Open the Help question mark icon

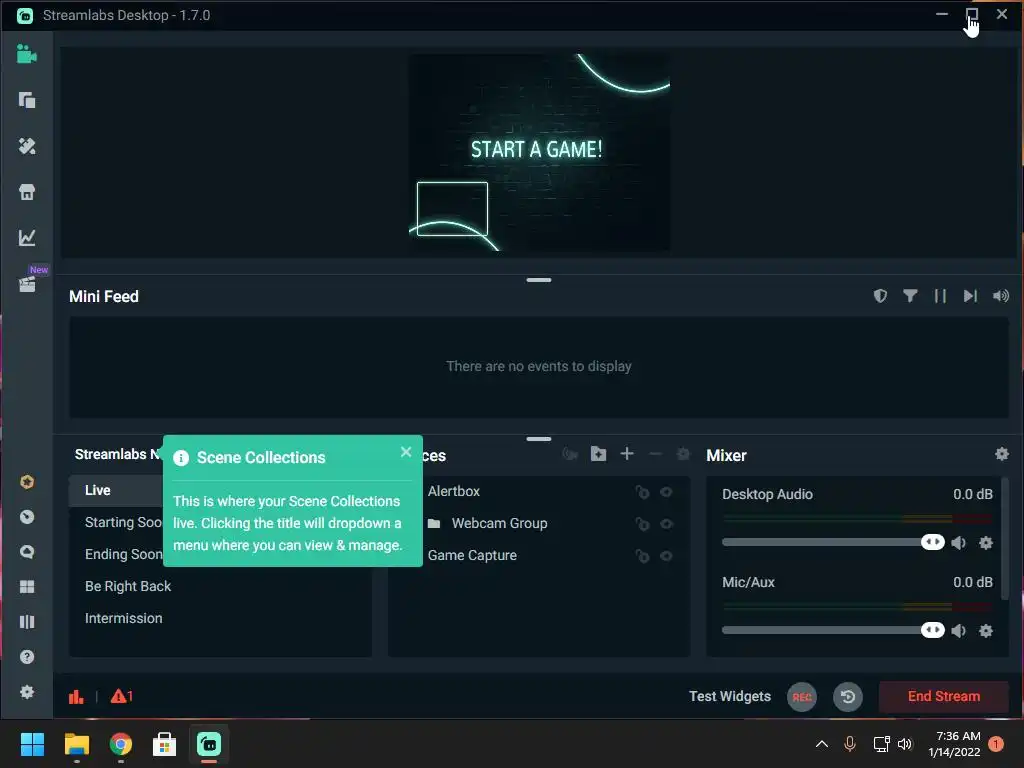(x=27, y=657)
